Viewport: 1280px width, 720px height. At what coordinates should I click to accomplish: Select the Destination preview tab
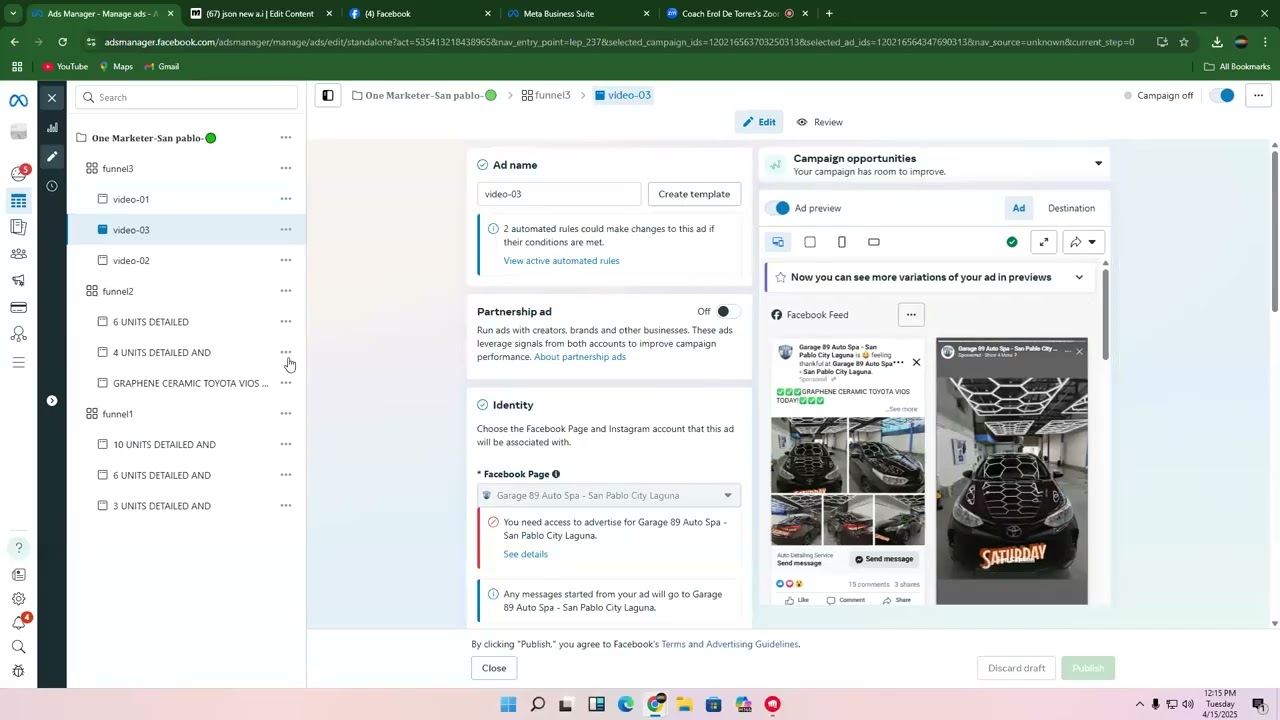1071,208
